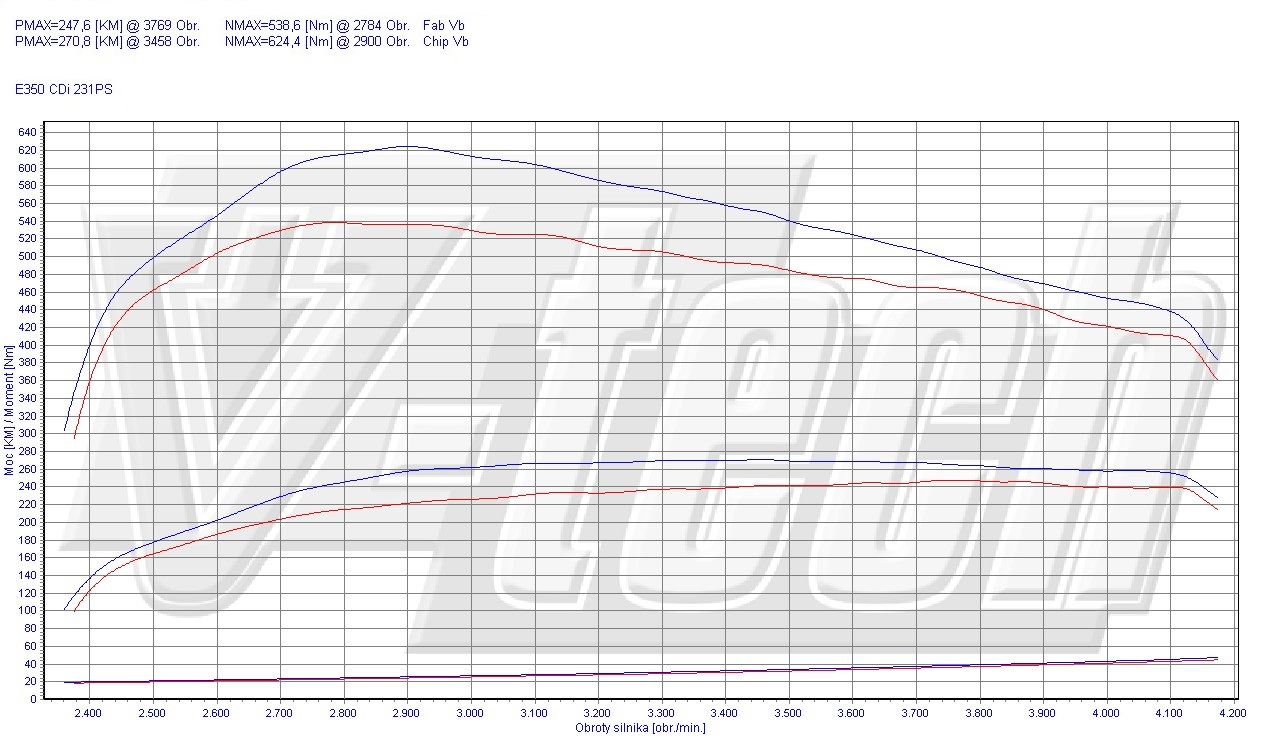Click the x-axis tick value '3.800'
Image resolution: width=1264 pixels, height=751 pixels.
tap(979, 714)
